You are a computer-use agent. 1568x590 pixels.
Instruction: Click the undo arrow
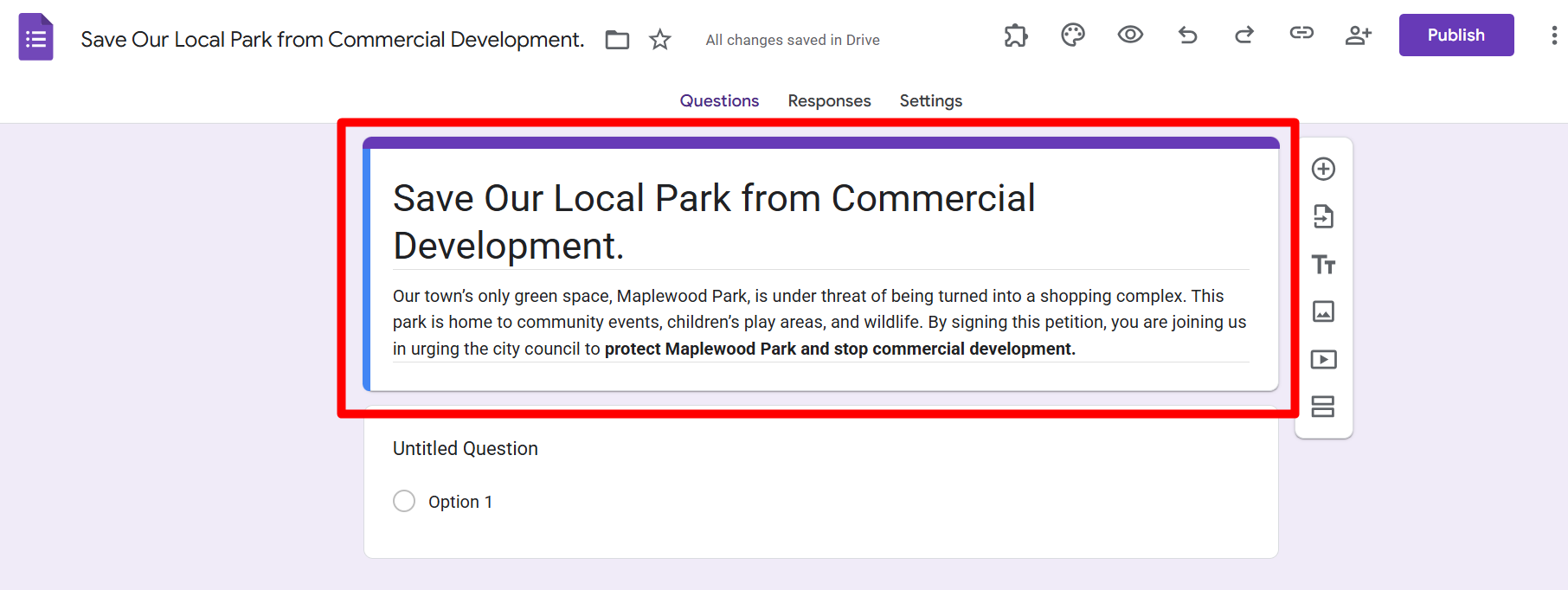pos(1187,35)
